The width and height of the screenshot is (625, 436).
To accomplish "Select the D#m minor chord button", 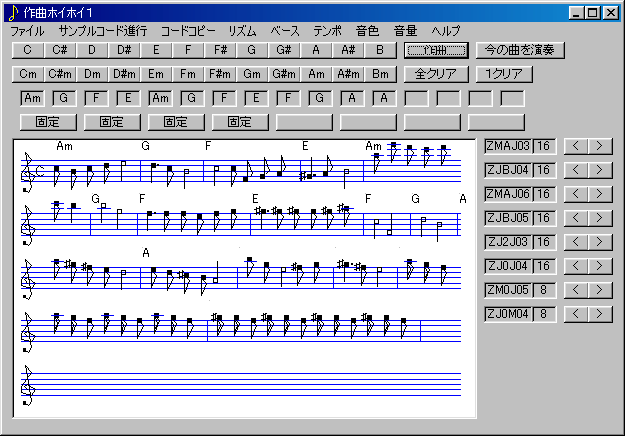I will coord(124,74).
